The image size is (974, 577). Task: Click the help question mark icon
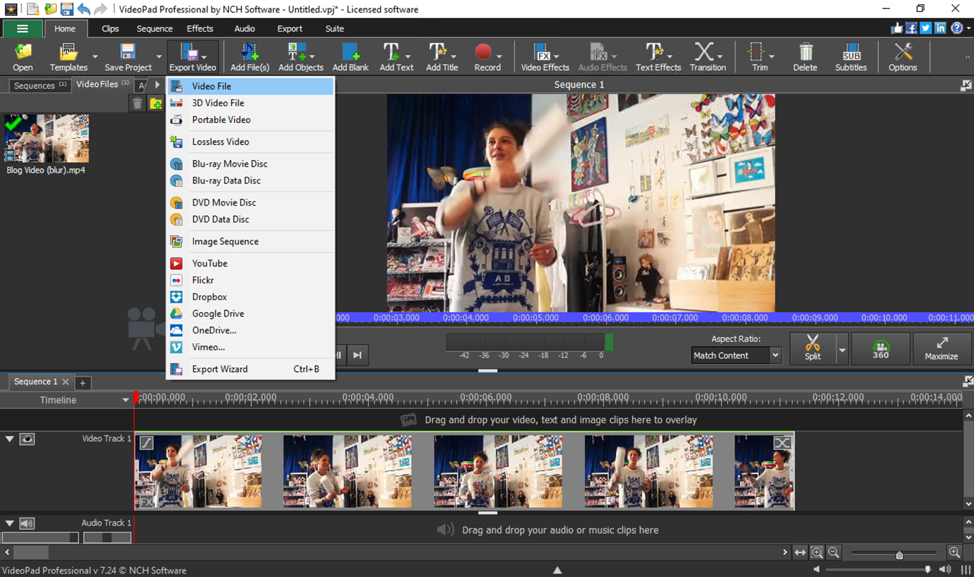957,28
